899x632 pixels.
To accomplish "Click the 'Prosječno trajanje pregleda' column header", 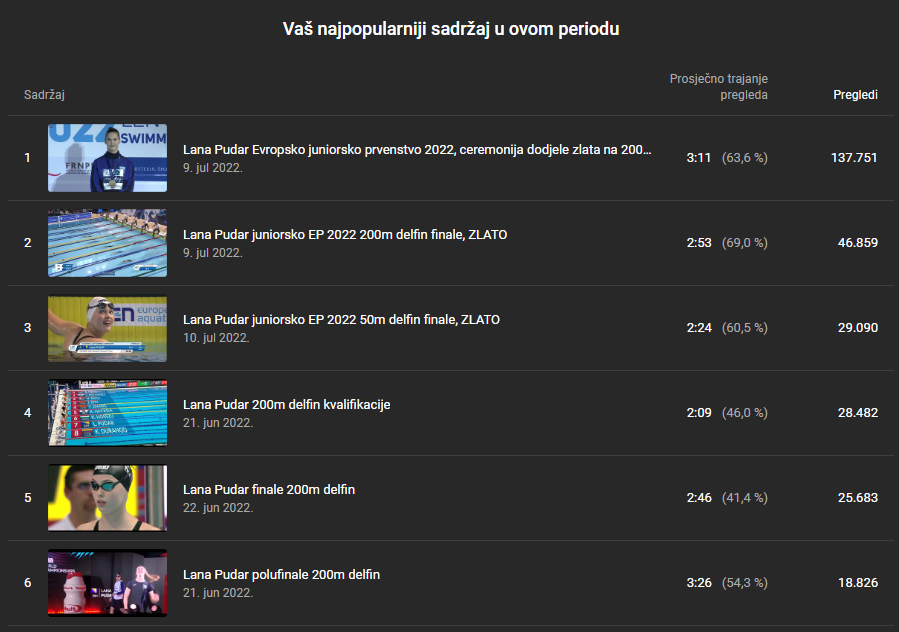I will (x=718, y=87).
